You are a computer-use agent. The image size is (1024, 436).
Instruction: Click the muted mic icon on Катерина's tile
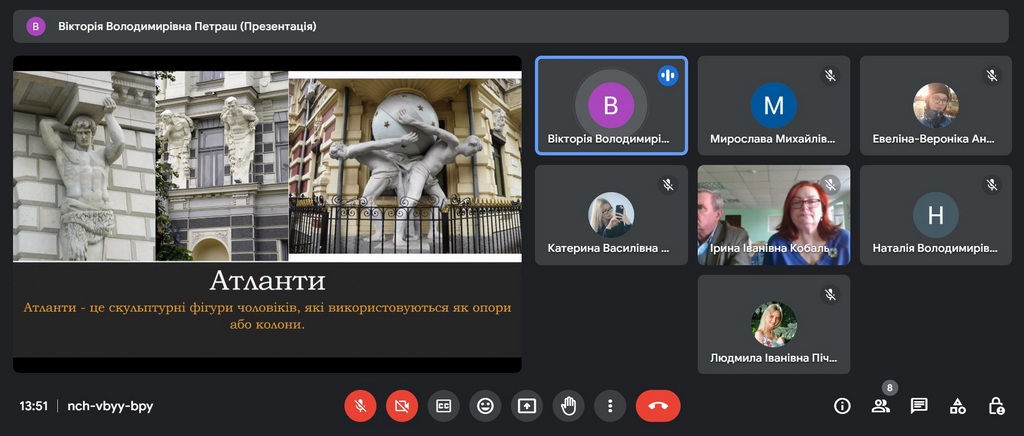668,185
